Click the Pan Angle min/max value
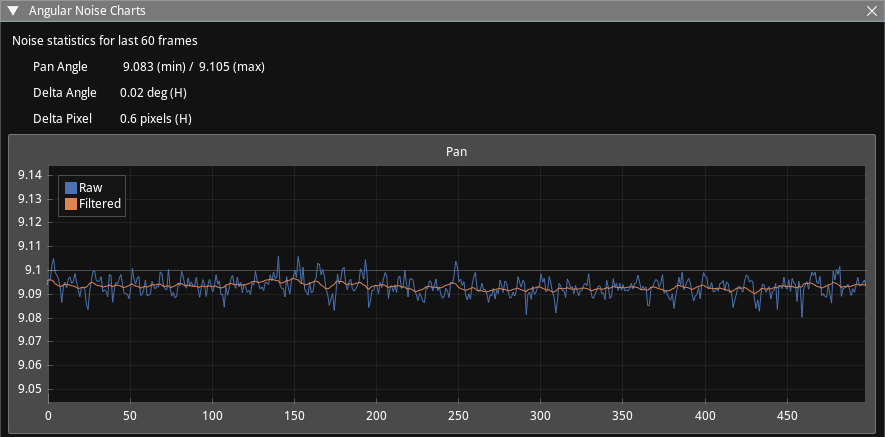Viewport: 885px width, 437px height. (193, 67)
